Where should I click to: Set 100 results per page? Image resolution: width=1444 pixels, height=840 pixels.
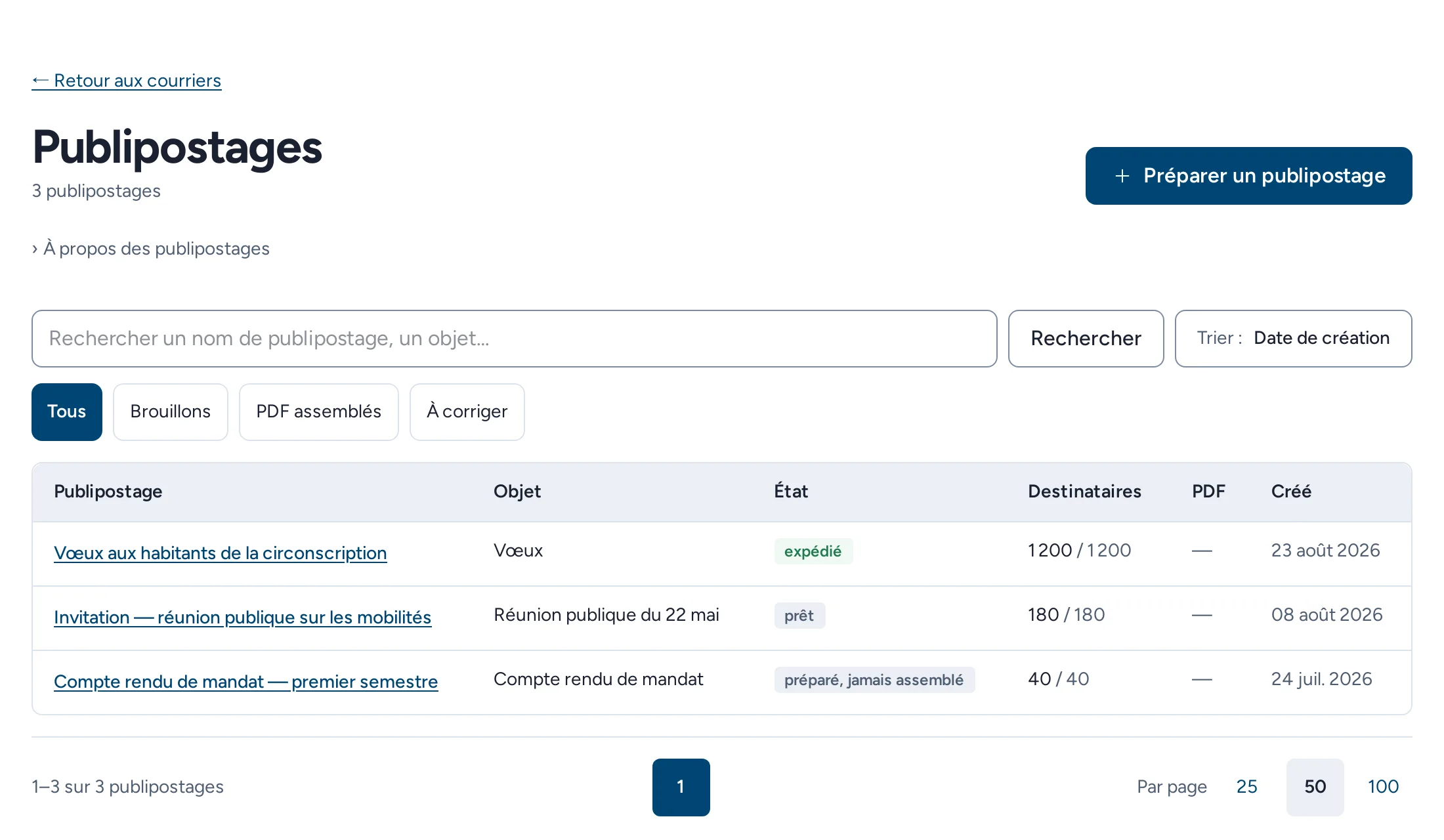pos(1384,787)
